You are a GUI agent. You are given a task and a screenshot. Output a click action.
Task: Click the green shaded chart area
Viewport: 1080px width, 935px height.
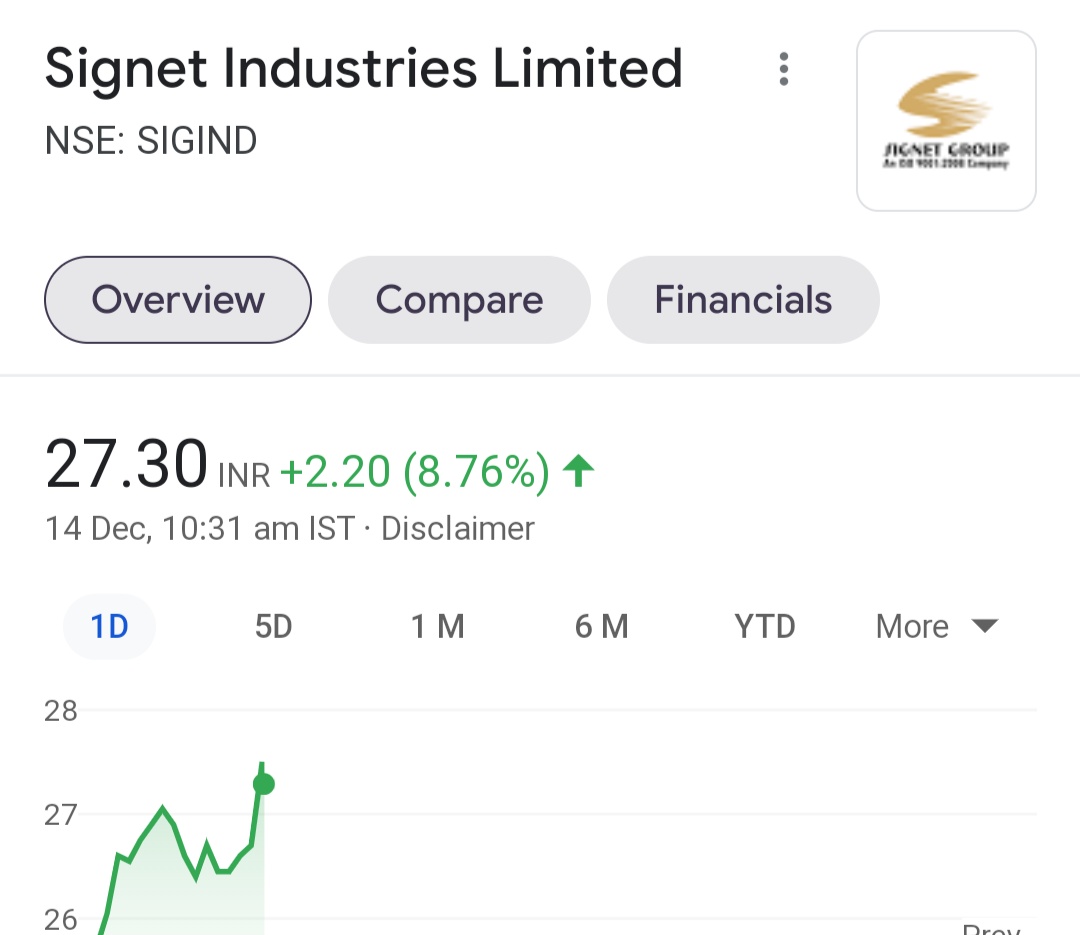click(x=186, y=896)
